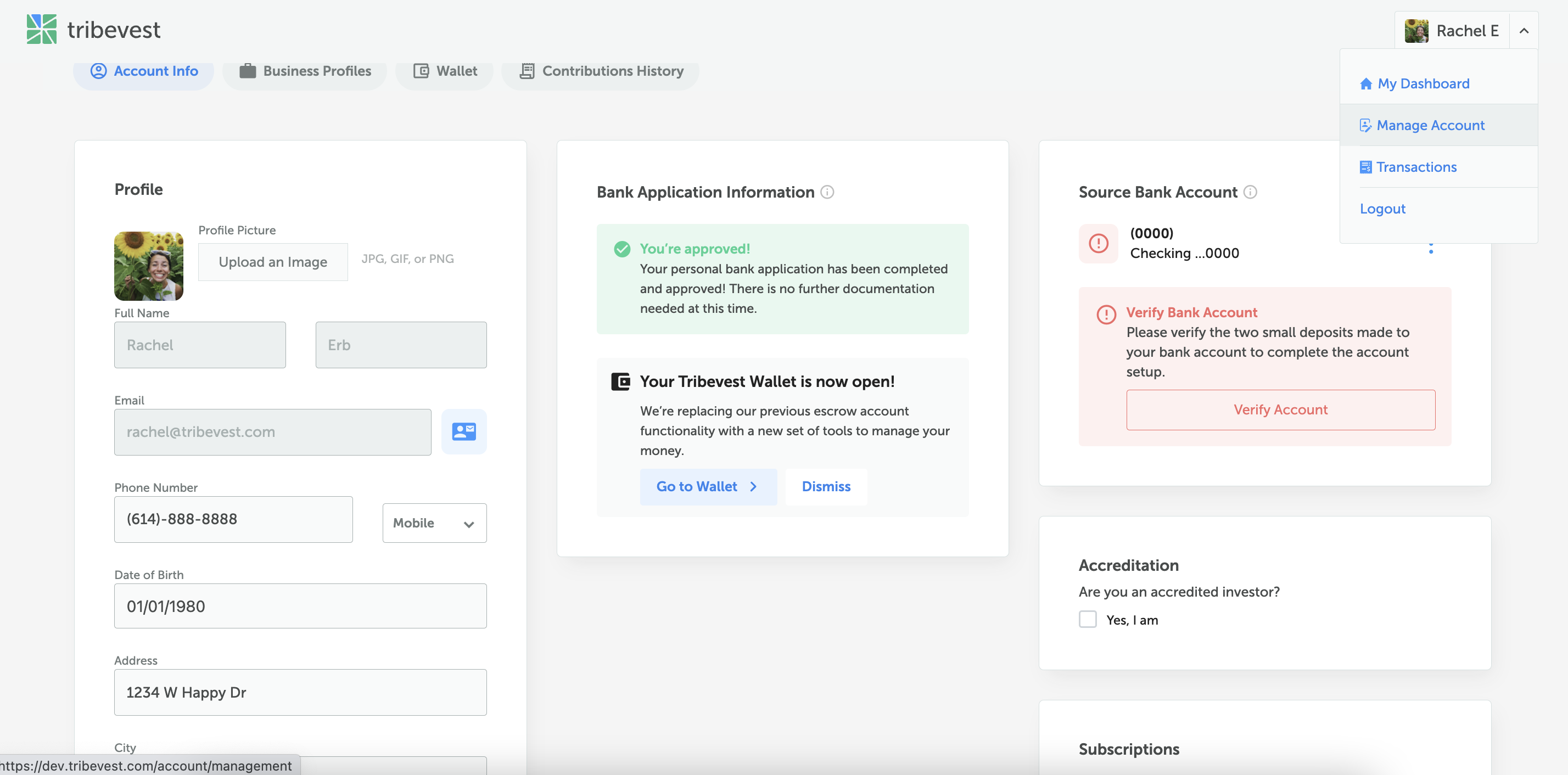Click the My Dashboard home icon

[x=1367, y=84]
